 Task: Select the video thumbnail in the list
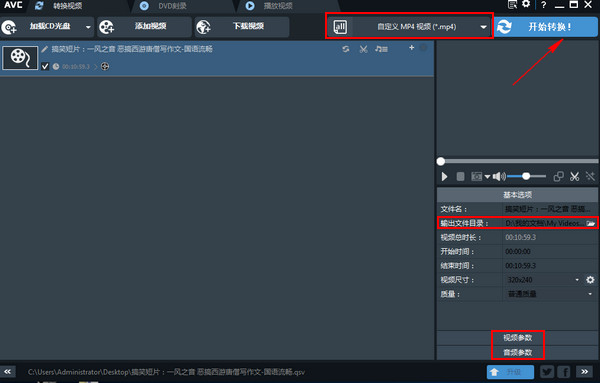[x=20, y=58]
